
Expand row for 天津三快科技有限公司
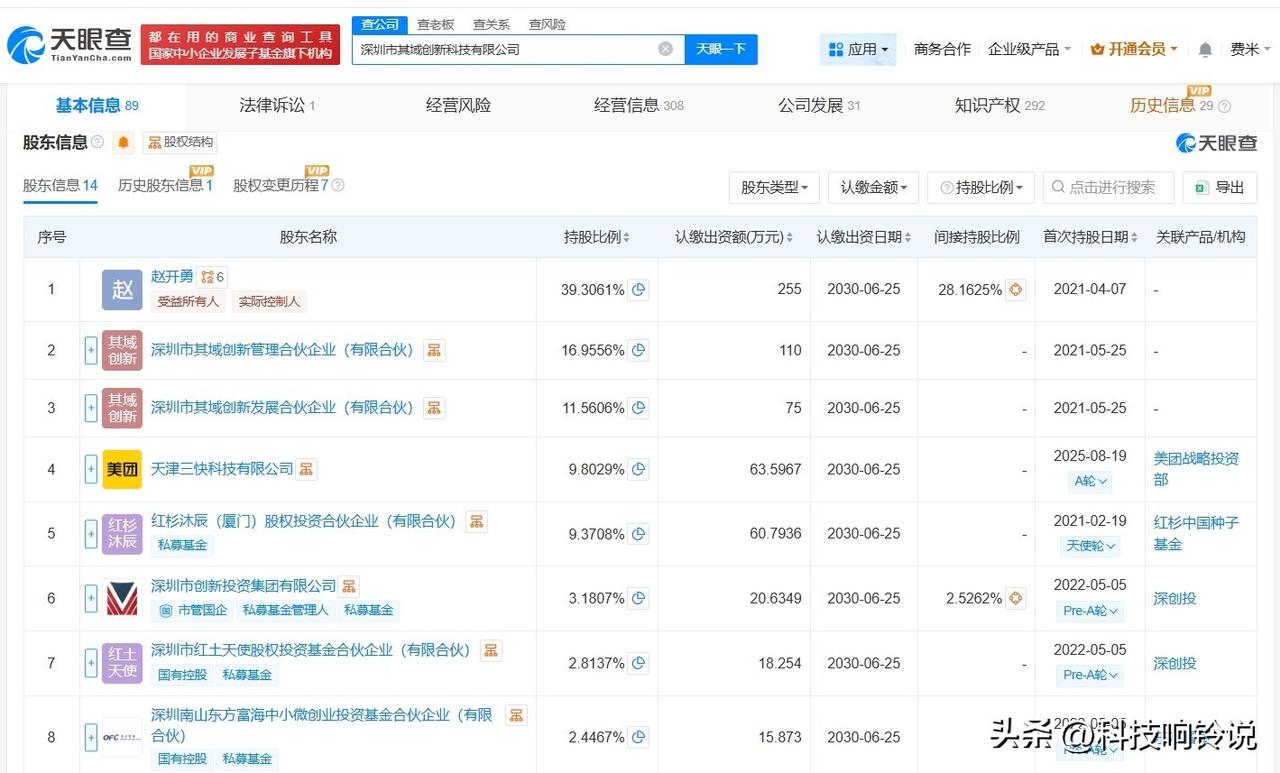point(91,469)
